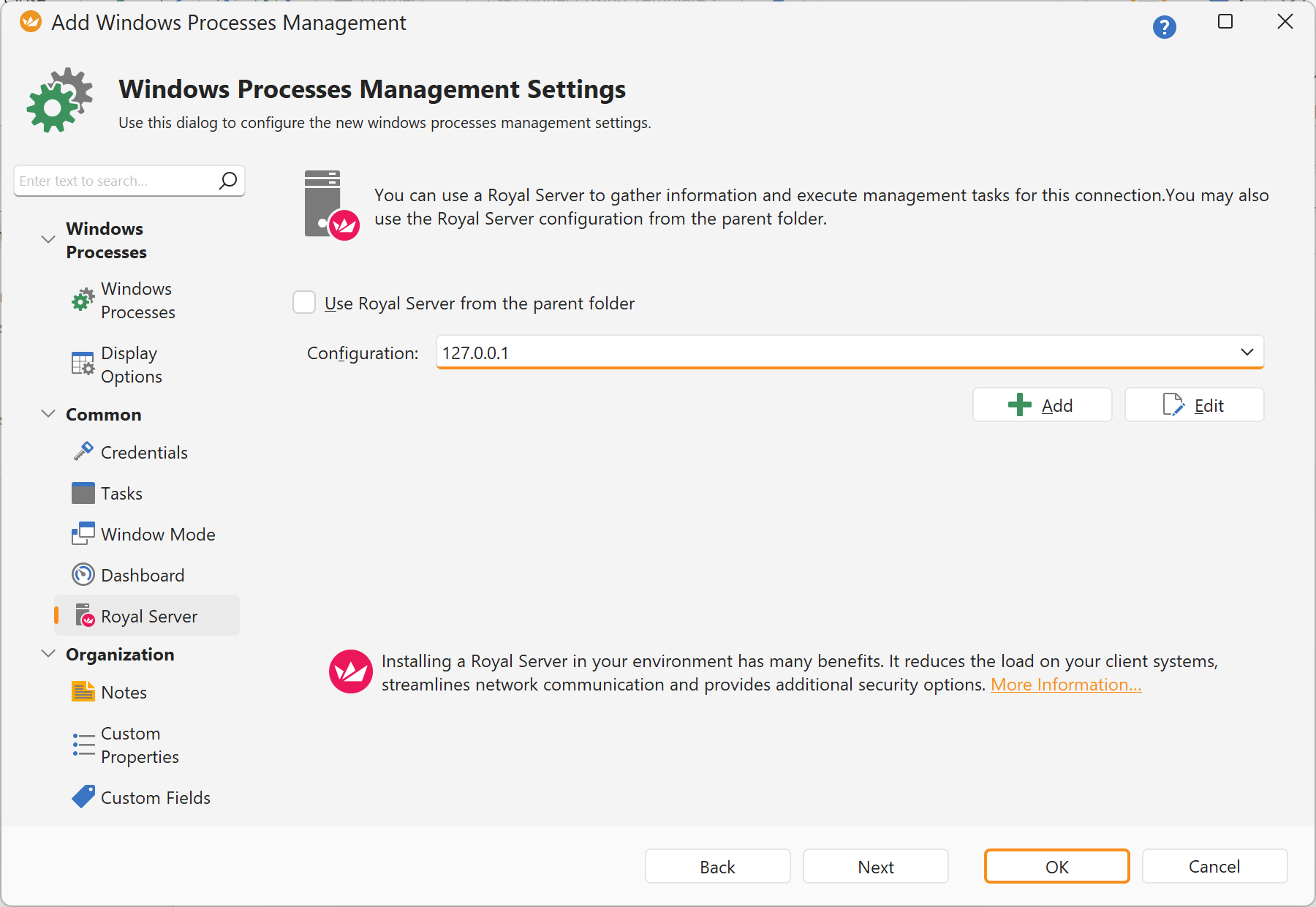
Task: Open Credentials via its key icon
Action: pyautogui.click(x=83, y=451)
